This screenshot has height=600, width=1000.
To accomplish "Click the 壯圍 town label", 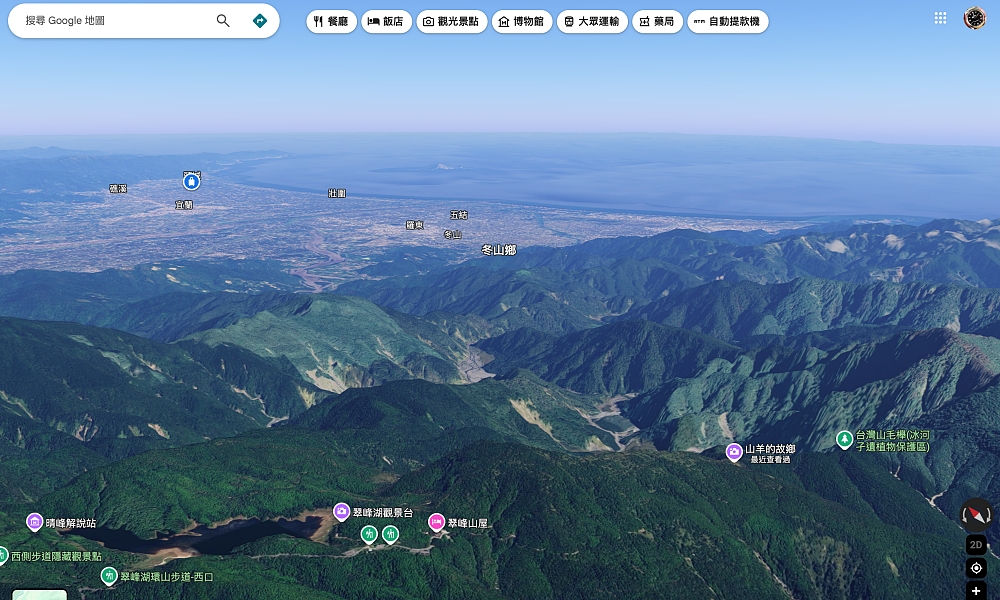I will tap(337, 193).
